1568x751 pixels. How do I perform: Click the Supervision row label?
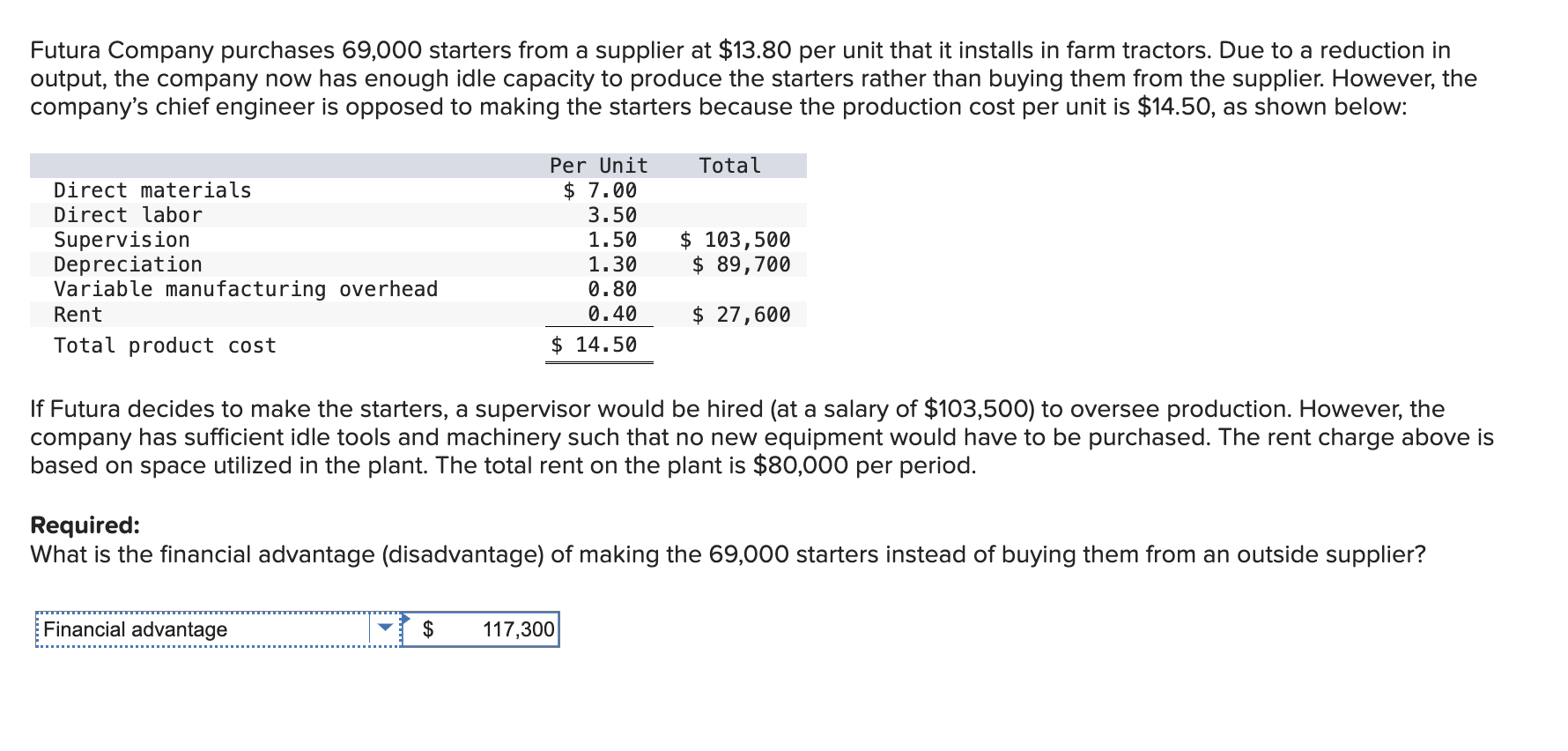coord(122,240)
